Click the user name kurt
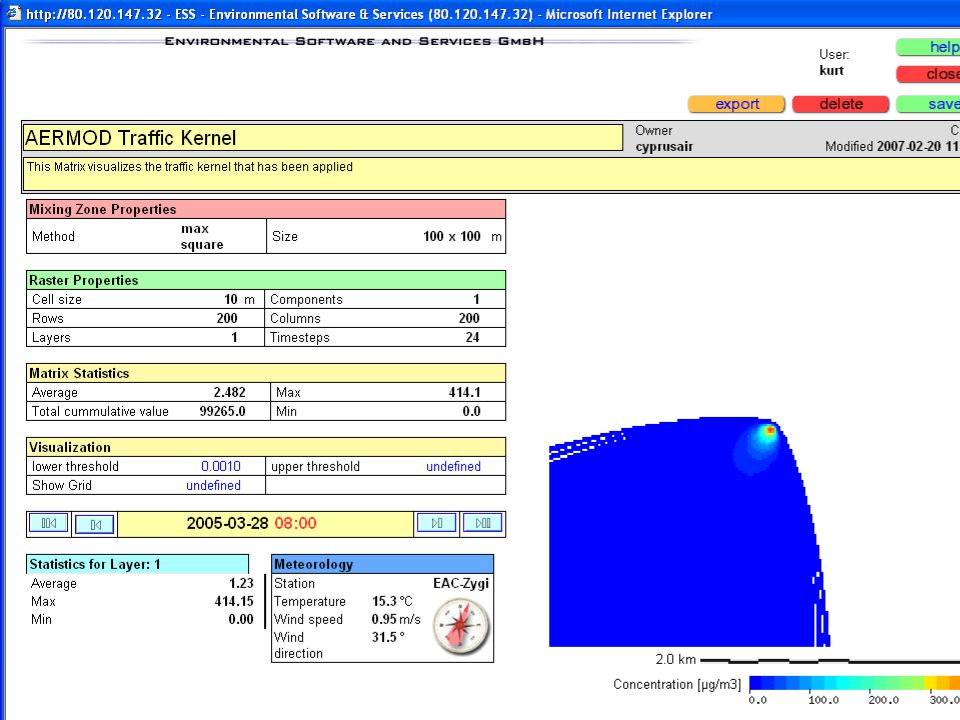 coord(831,70)
